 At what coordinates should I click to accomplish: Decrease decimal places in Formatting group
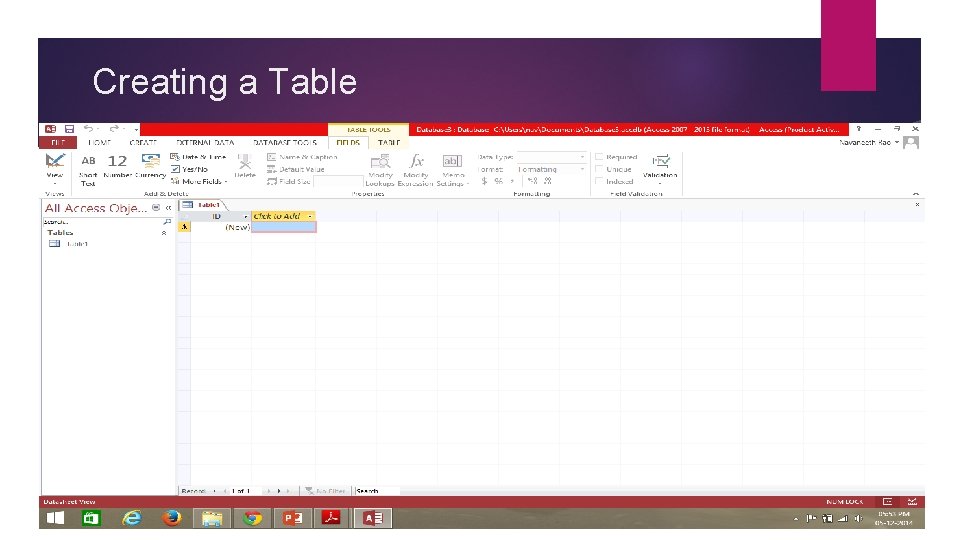click(547, 181)
